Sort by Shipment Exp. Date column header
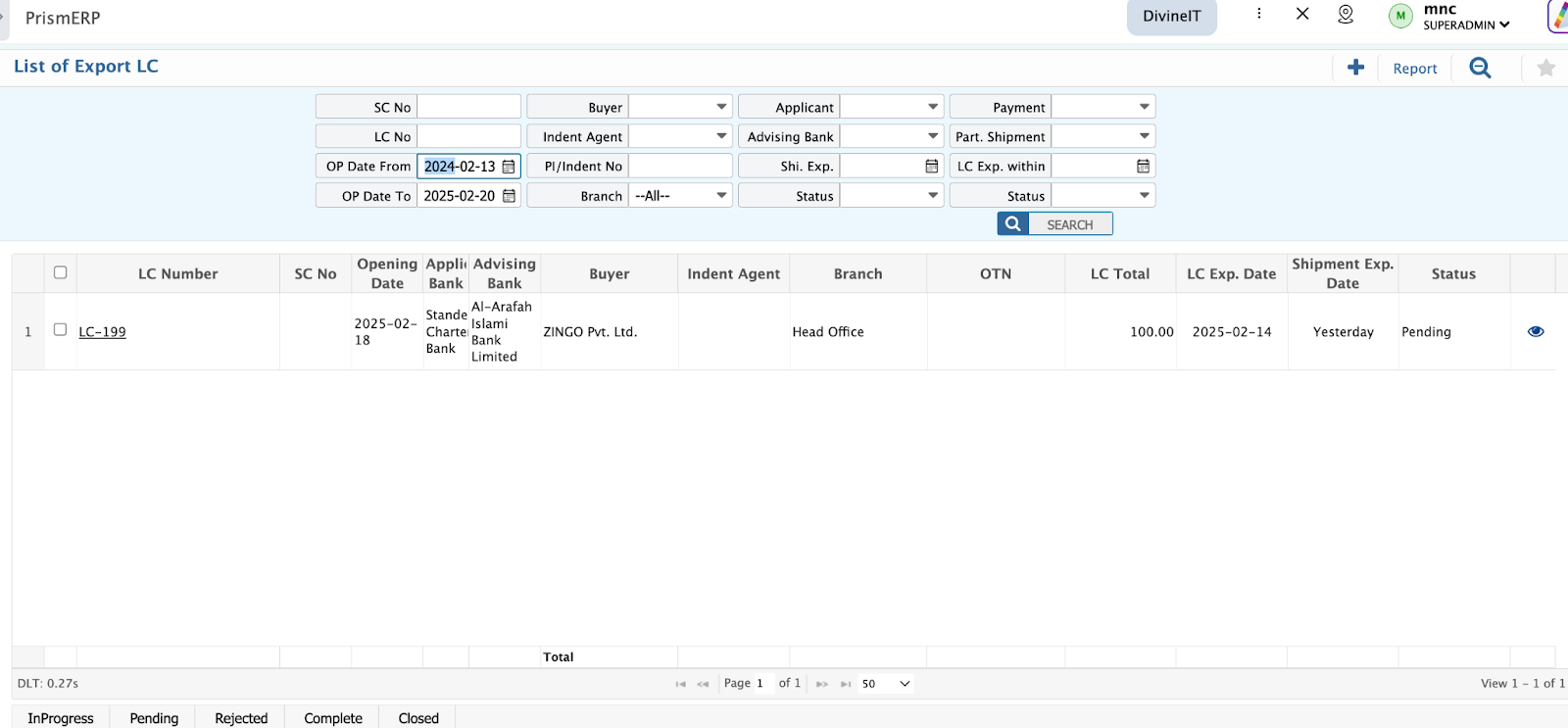1568x728 pixels. tap(1343, 273)
